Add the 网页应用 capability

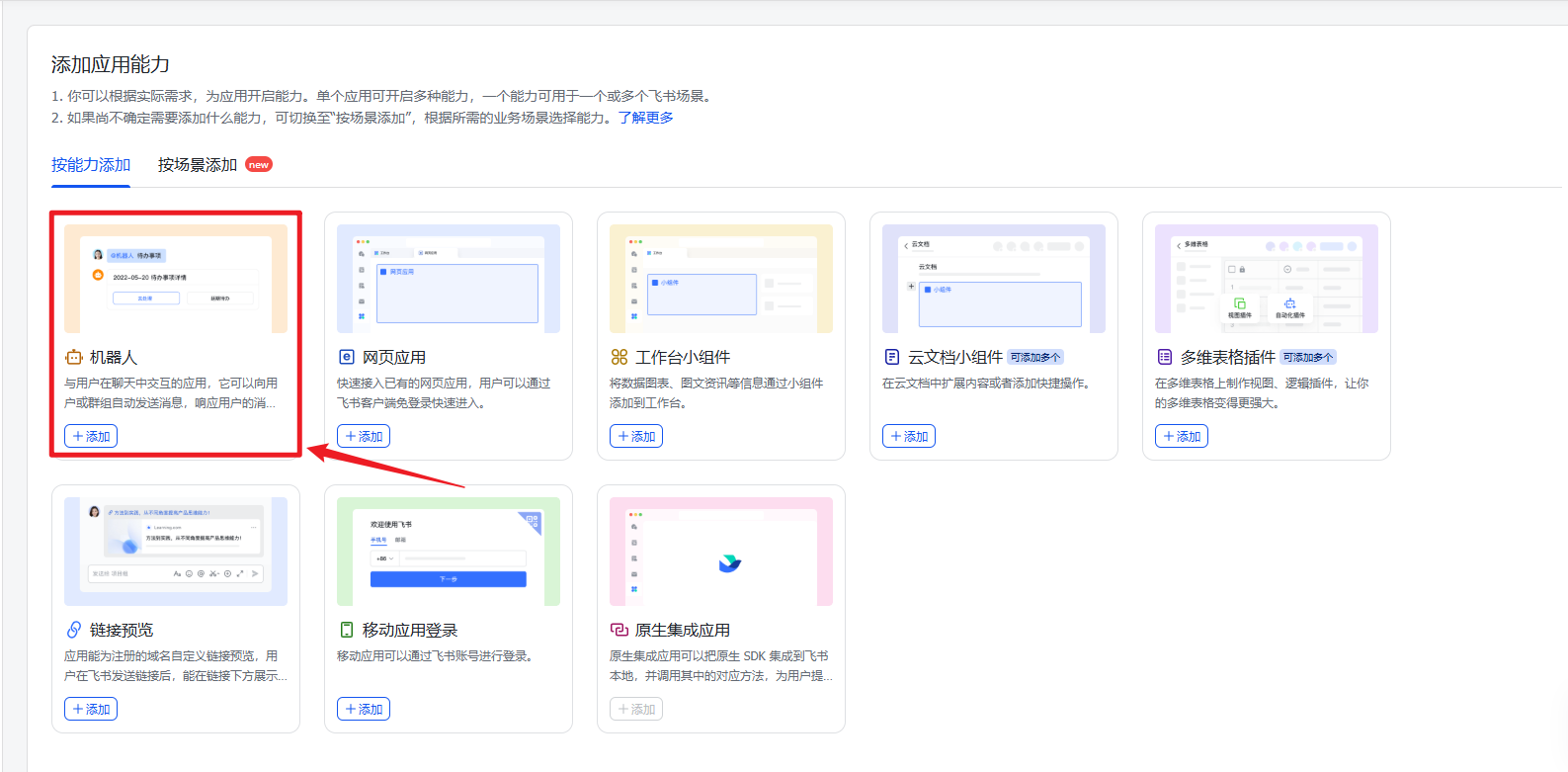coord(364,436)
